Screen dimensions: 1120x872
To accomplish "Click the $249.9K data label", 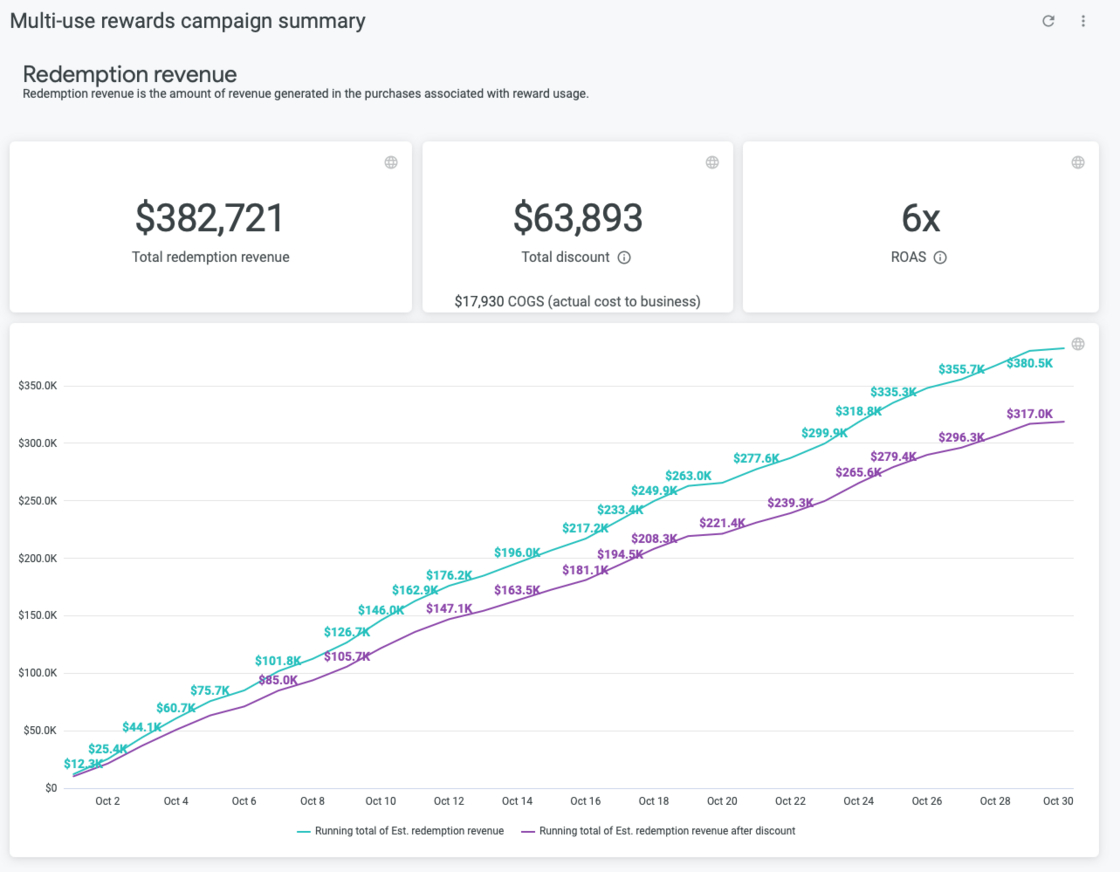I will [x=654, y=491].
